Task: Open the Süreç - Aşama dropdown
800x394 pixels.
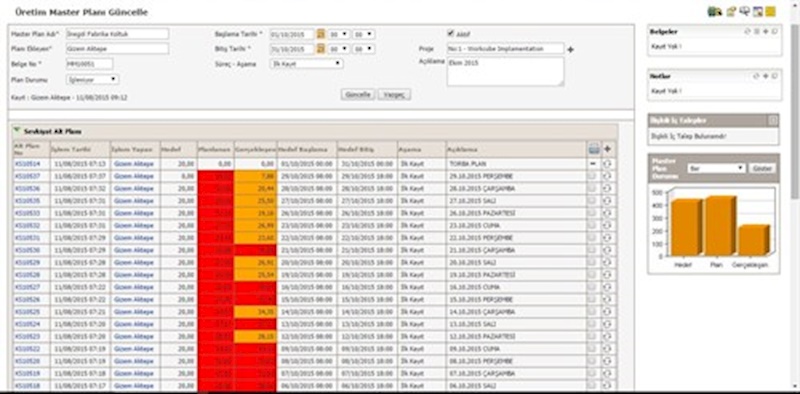Action: (x=307, y=64)
